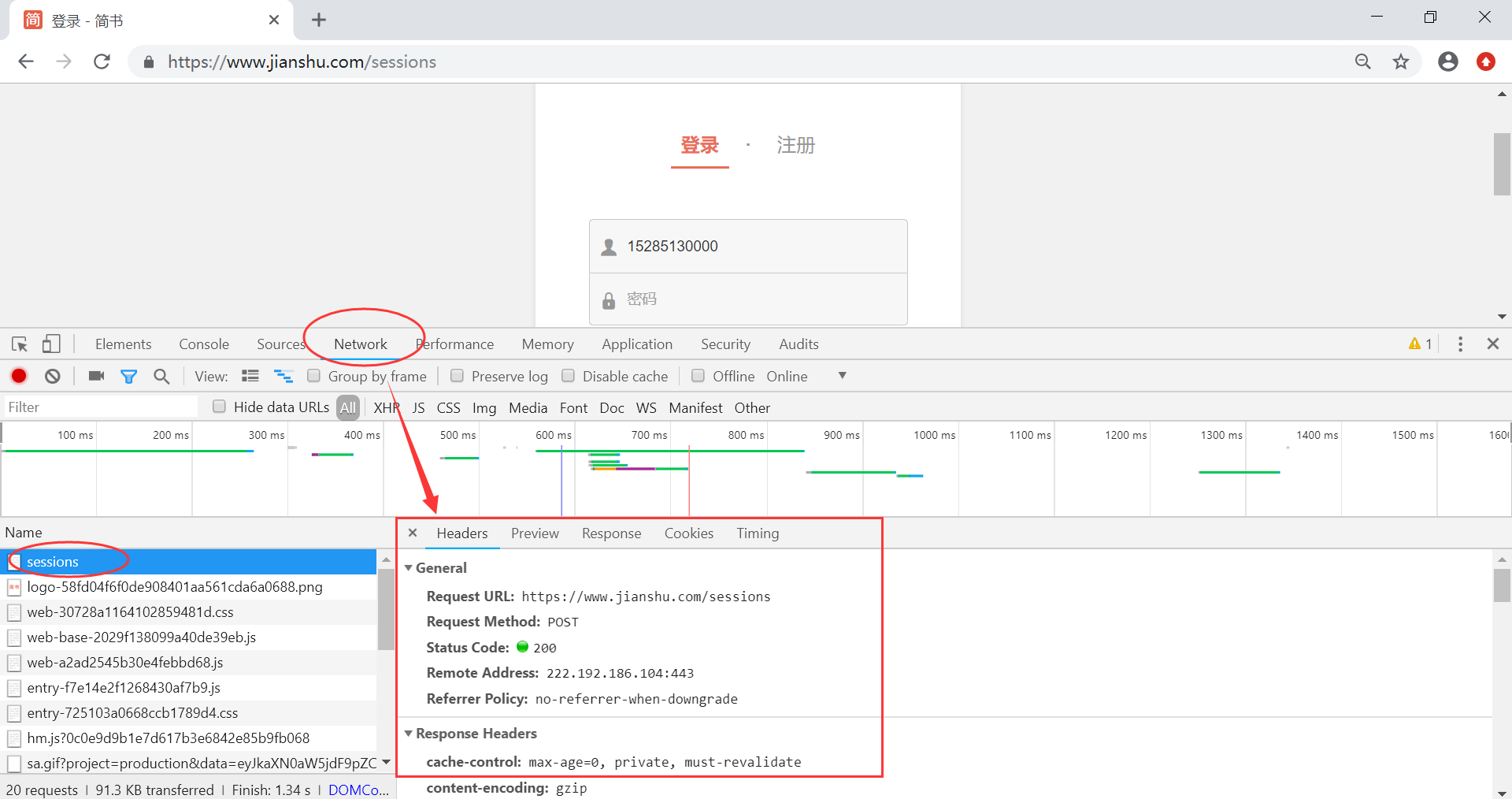Stop recording network log

[x=19, y=376]
